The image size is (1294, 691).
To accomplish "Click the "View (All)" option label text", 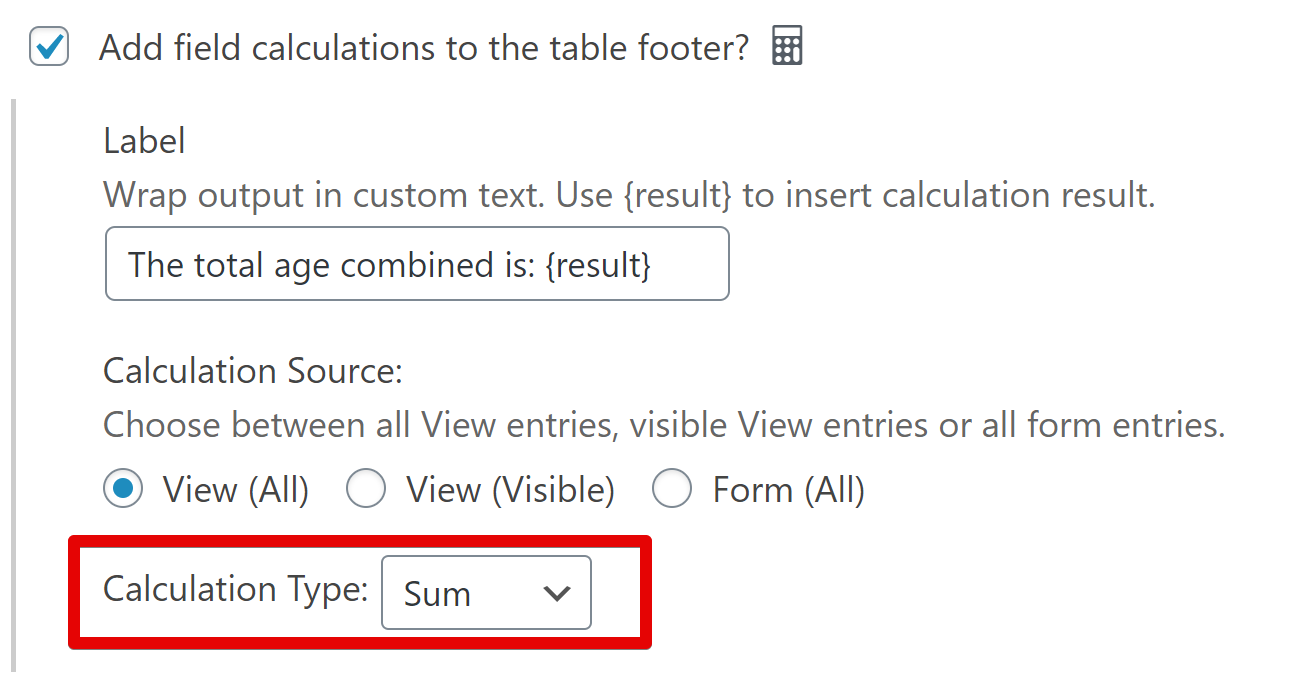I will (236, 490).
